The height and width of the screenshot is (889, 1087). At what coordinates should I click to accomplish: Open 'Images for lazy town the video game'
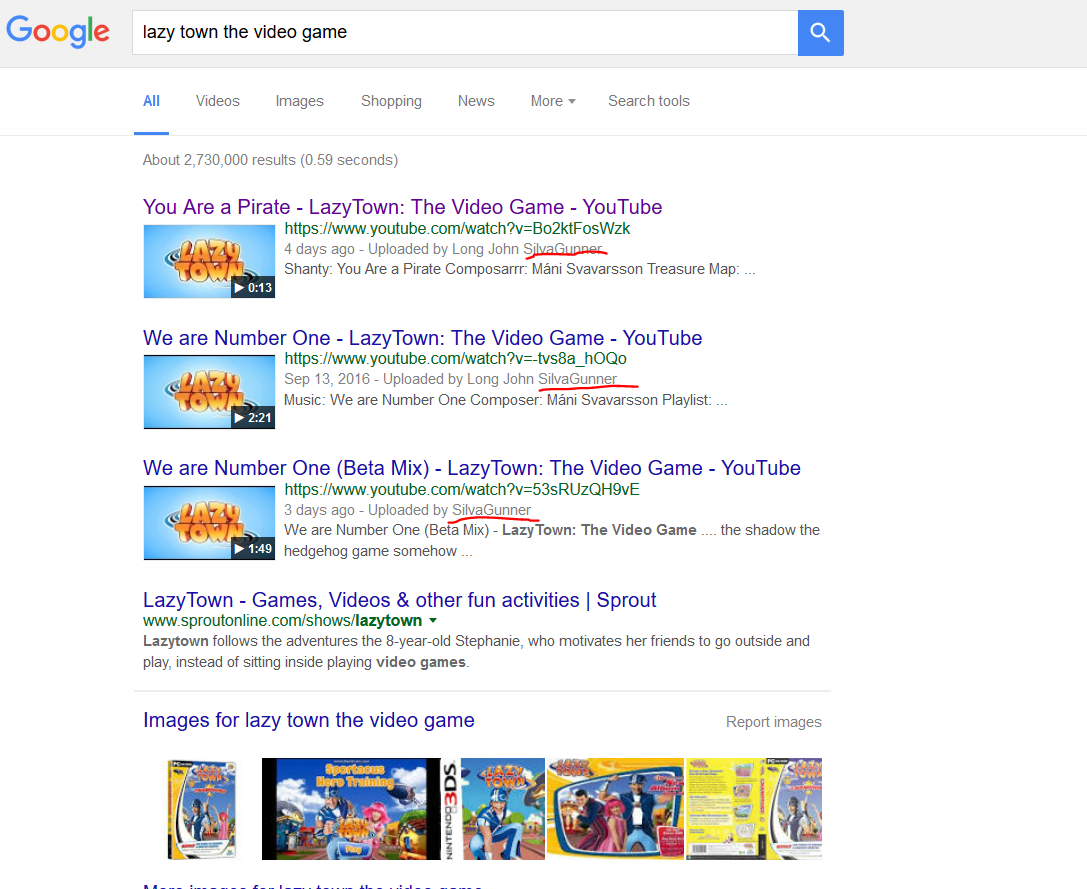click(x=308, y=720)
